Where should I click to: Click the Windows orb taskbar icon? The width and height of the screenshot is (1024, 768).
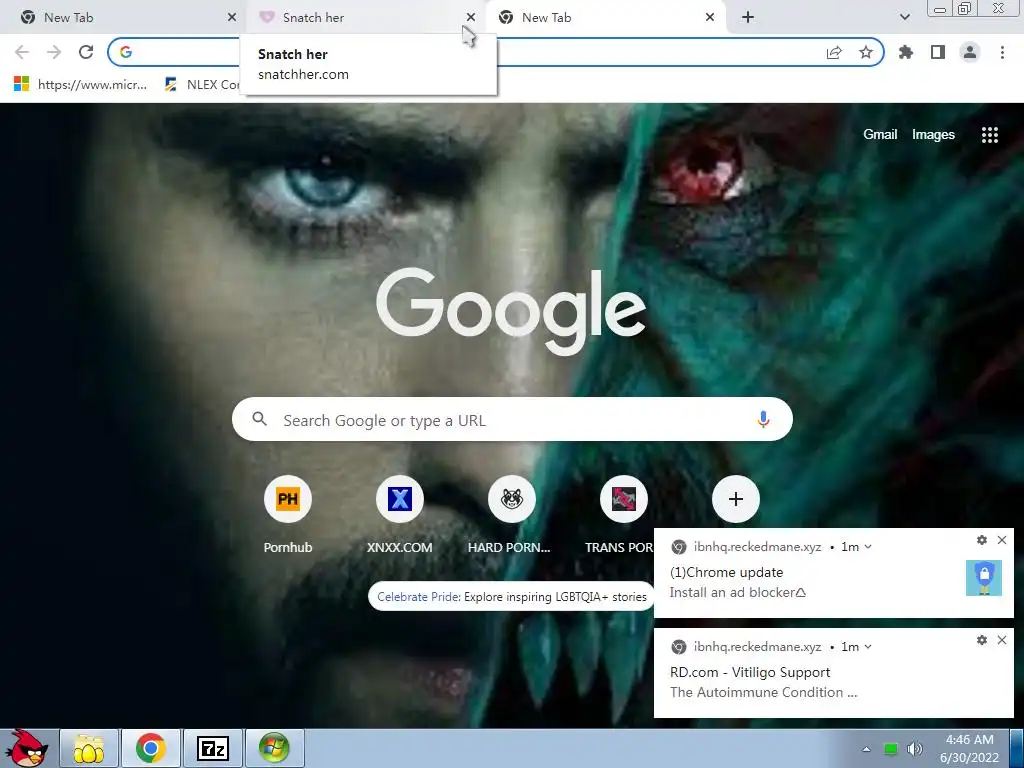pyautogui.click(x=274, y=748)
